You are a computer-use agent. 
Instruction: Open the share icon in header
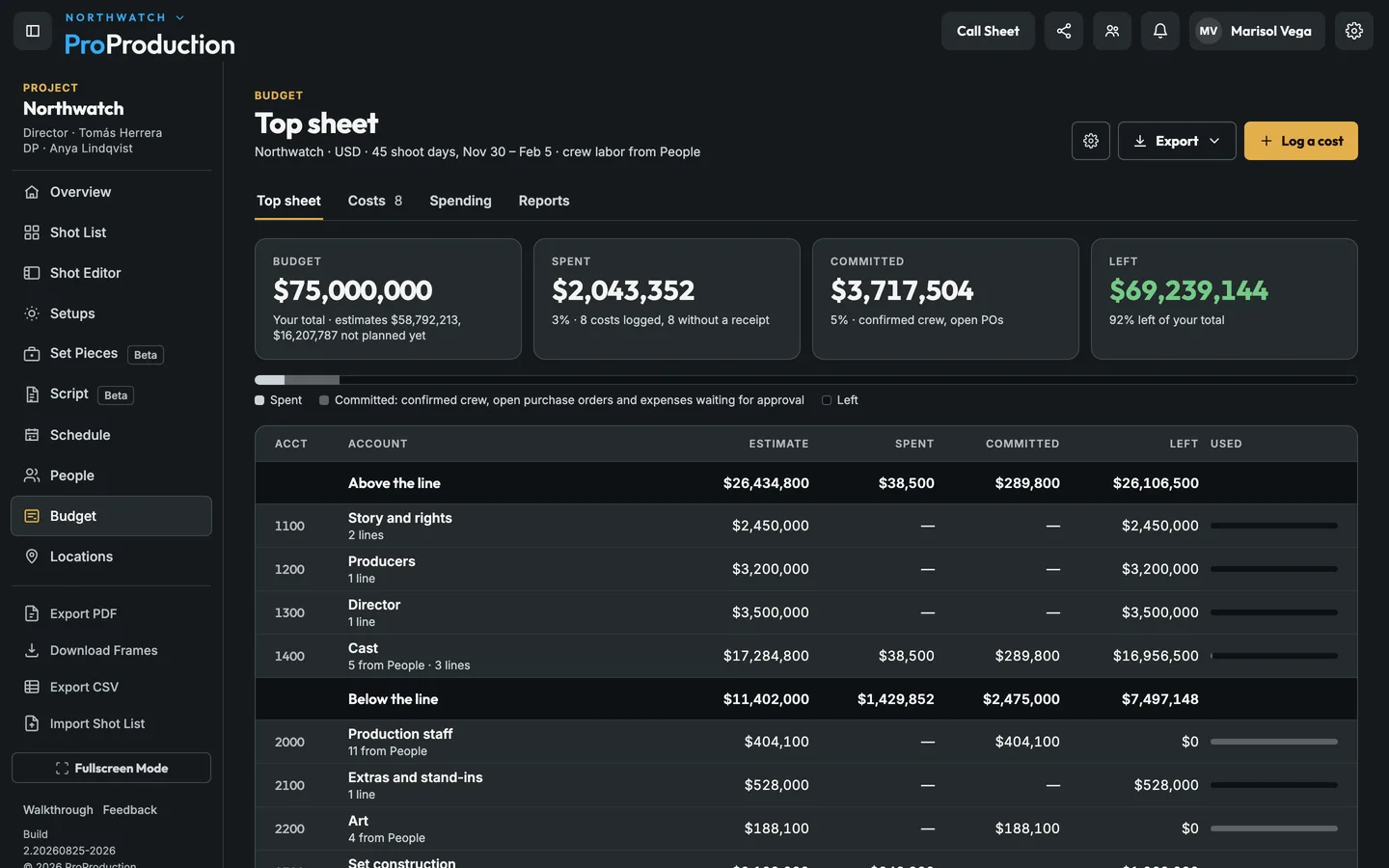(1064, 31)
